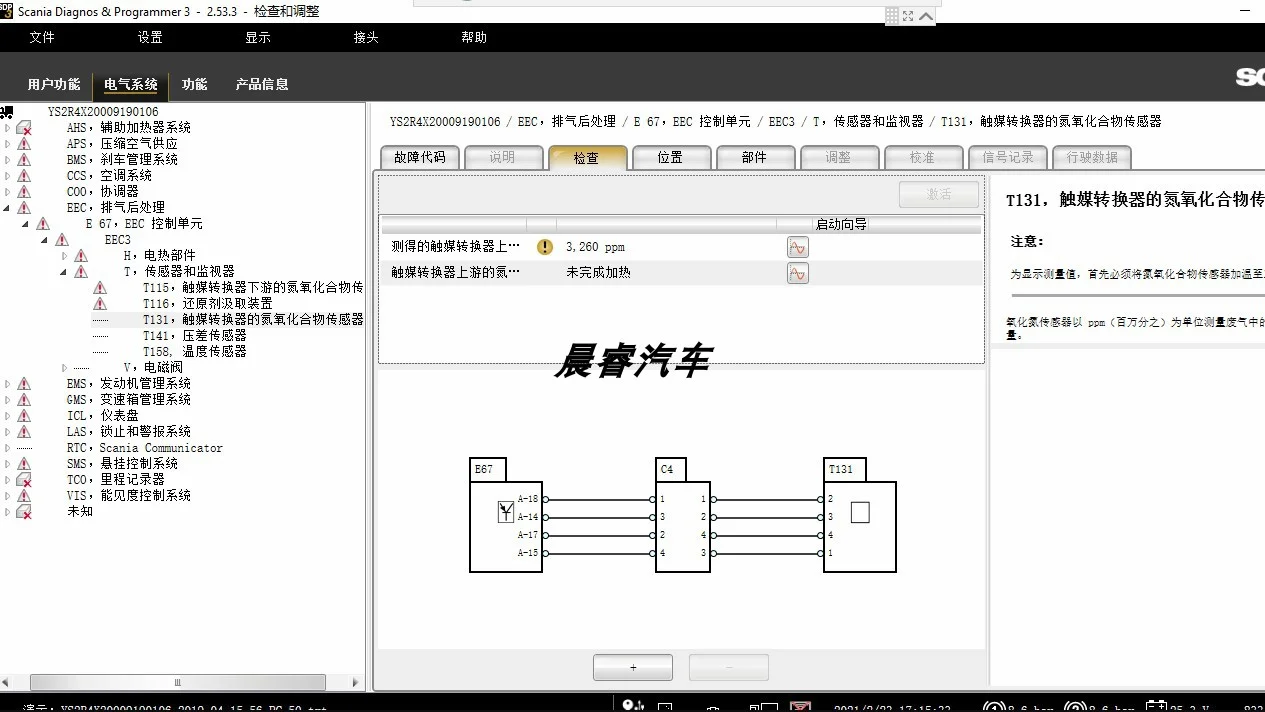
Task: Open the 显示 menu
Action: pos(258,37)
